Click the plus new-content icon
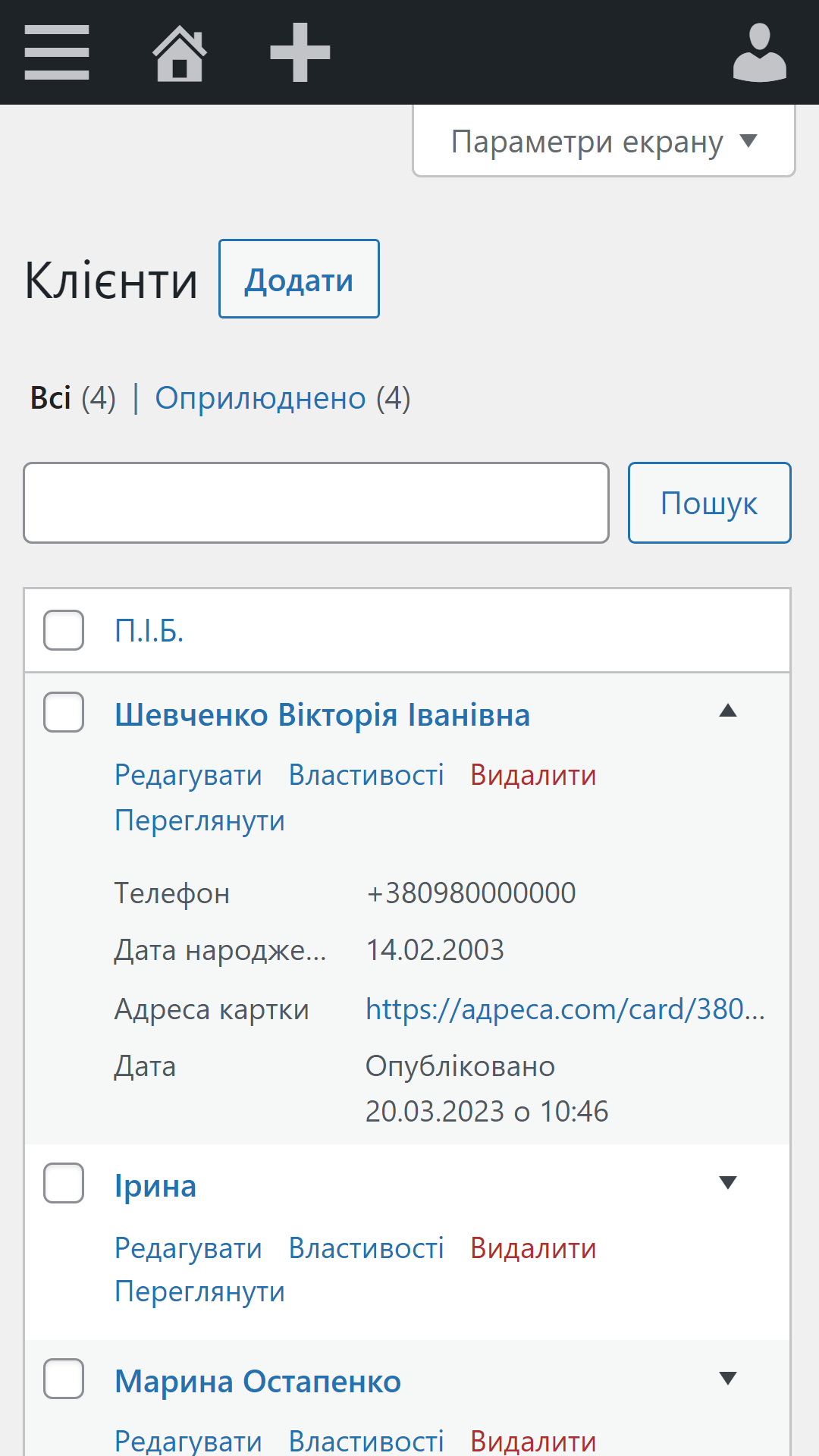819x1456 pixels. [x=300, y=52]
